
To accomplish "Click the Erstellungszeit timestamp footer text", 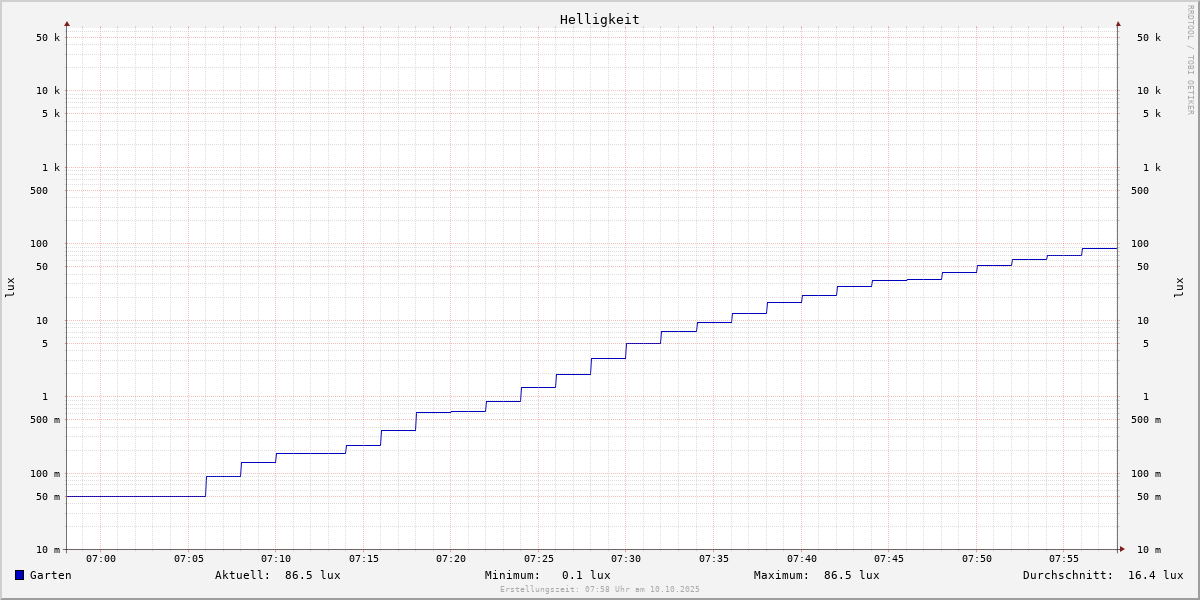I will tap(600, 590).
